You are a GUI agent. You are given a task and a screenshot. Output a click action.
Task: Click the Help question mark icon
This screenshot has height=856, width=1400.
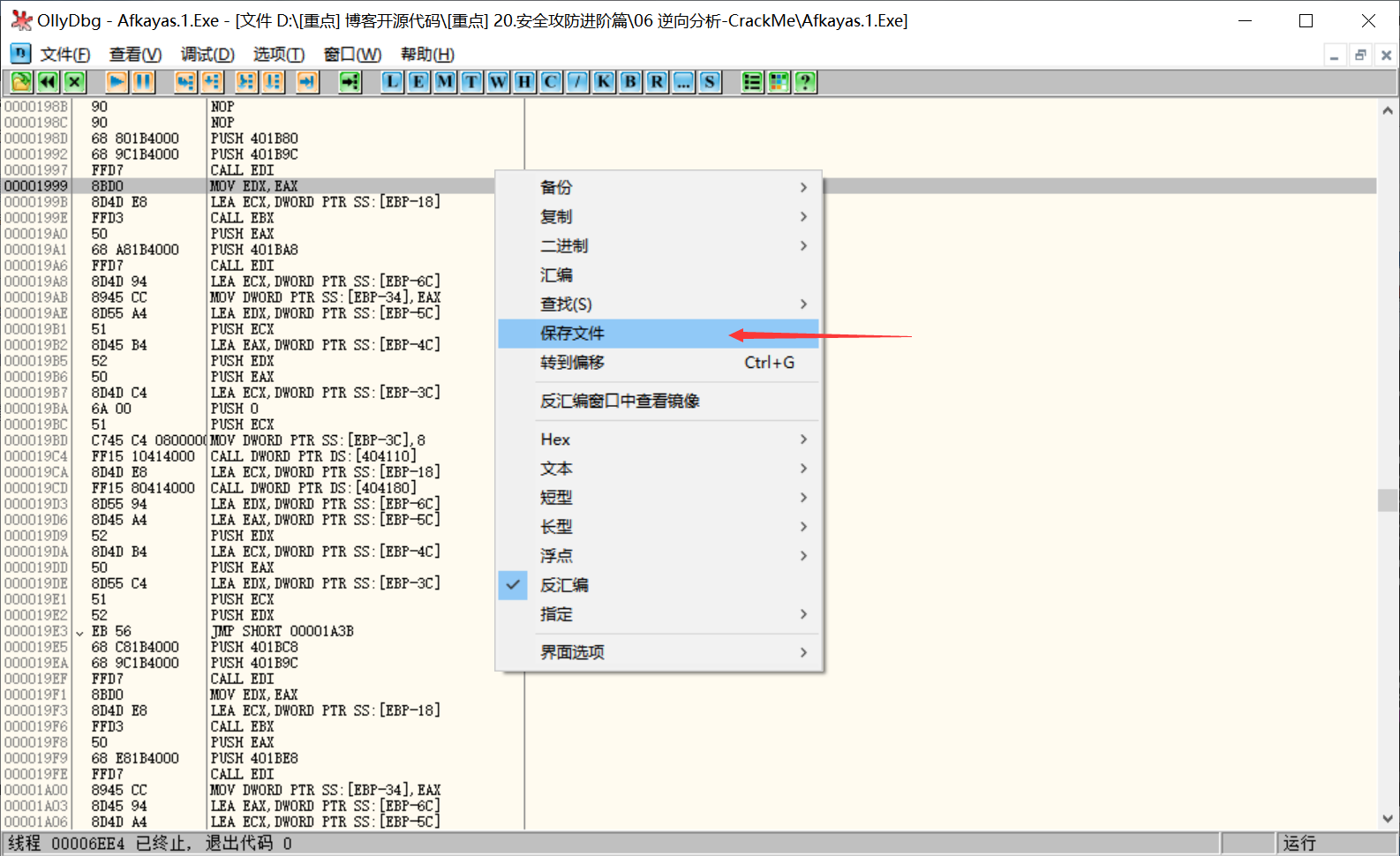pos(805,82)
